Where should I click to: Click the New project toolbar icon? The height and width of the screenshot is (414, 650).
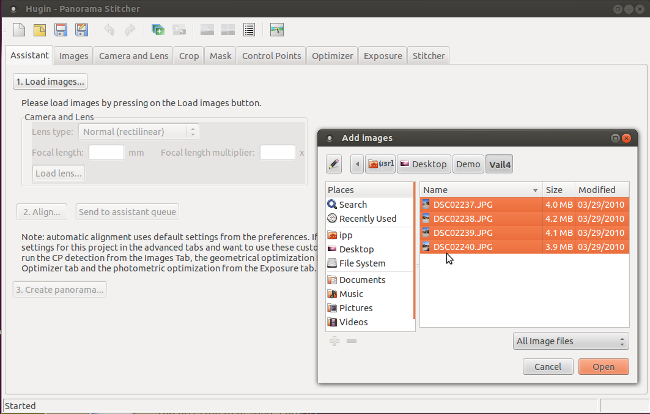click(x=19, y=31)
